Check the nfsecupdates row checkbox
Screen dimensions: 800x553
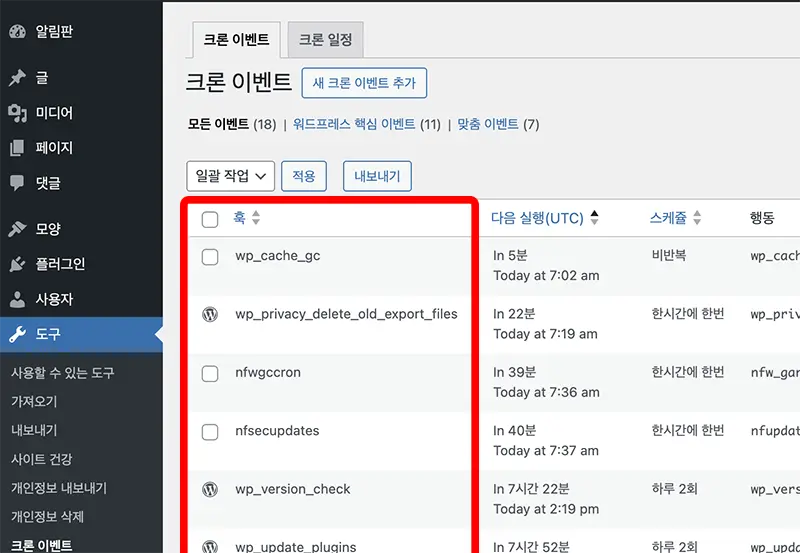[x=210, y=432]
